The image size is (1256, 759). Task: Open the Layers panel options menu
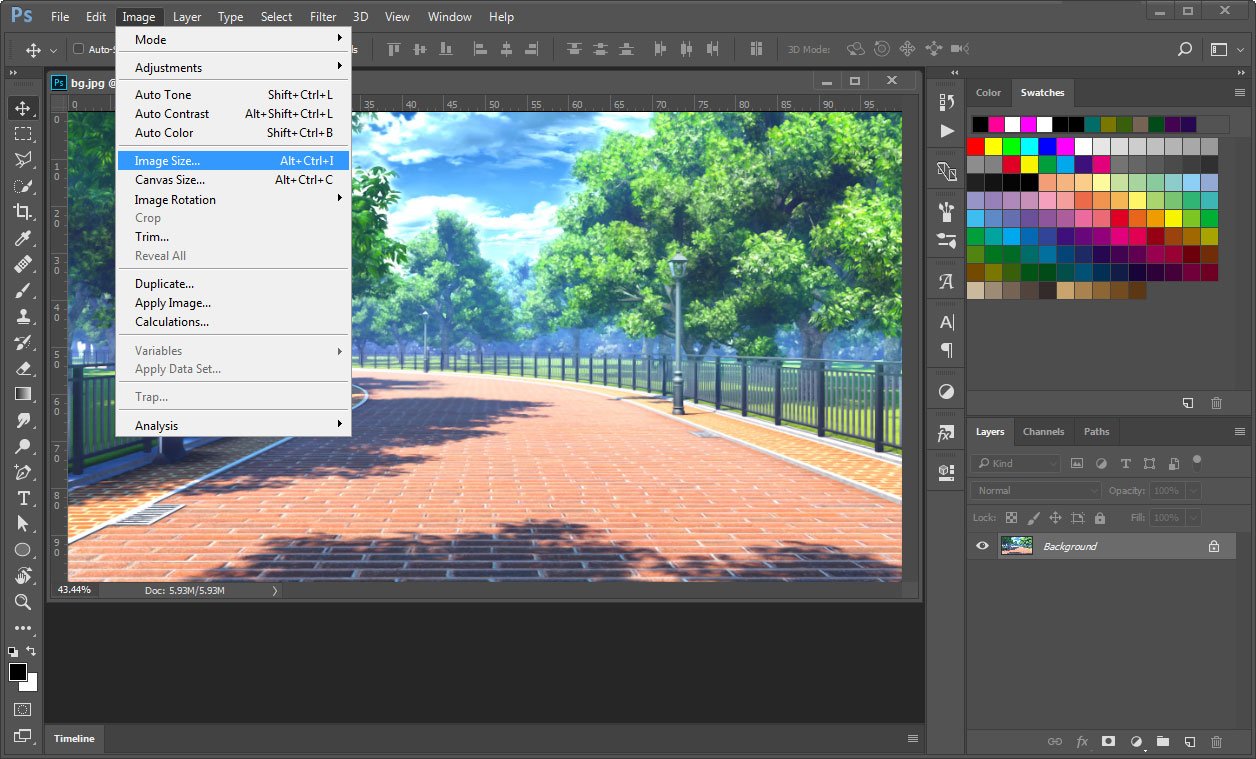[1240, 432]
